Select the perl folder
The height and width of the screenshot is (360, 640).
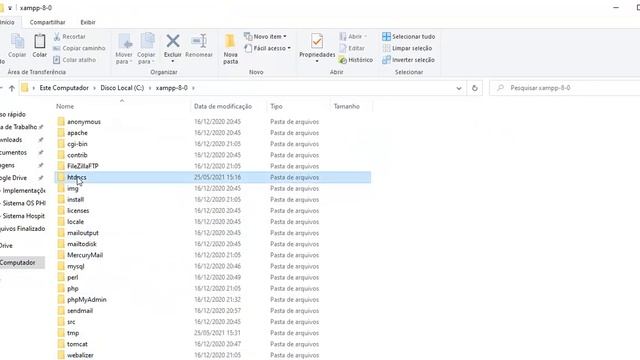pos(213,277)
